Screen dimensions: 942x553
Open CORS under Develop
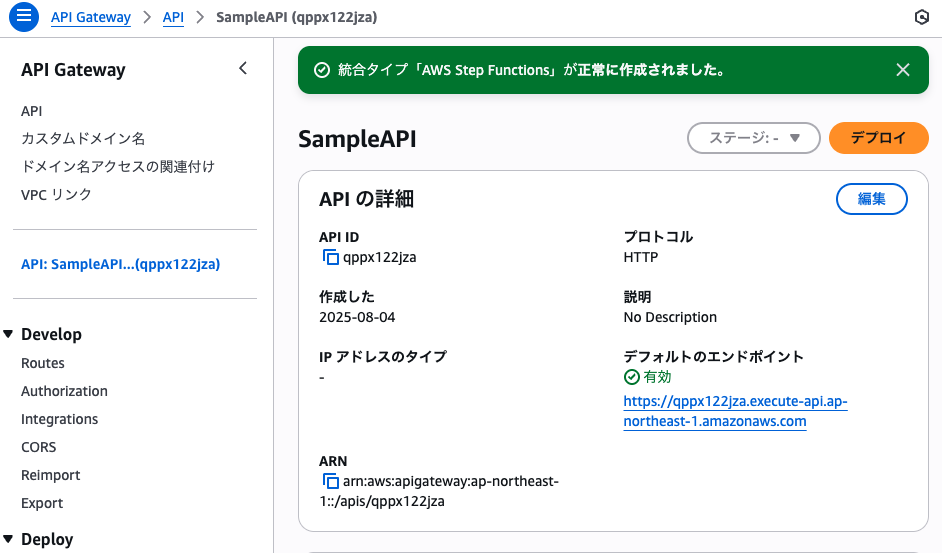38,447
